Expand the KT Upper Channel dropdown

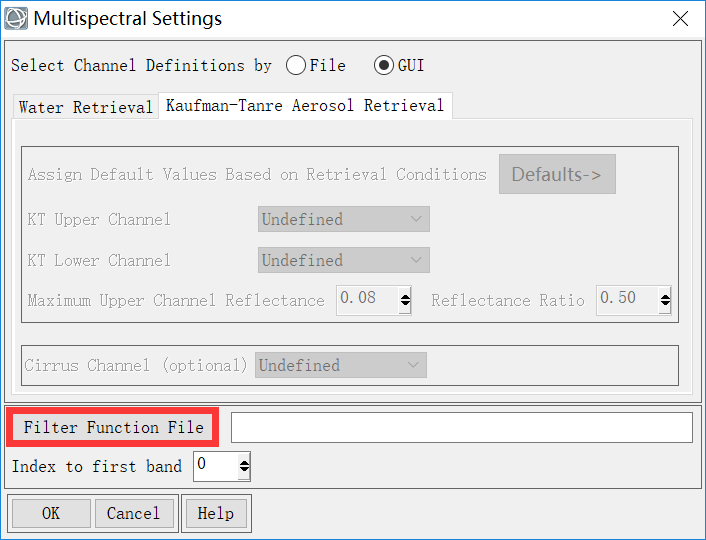(x=343, y=219)
